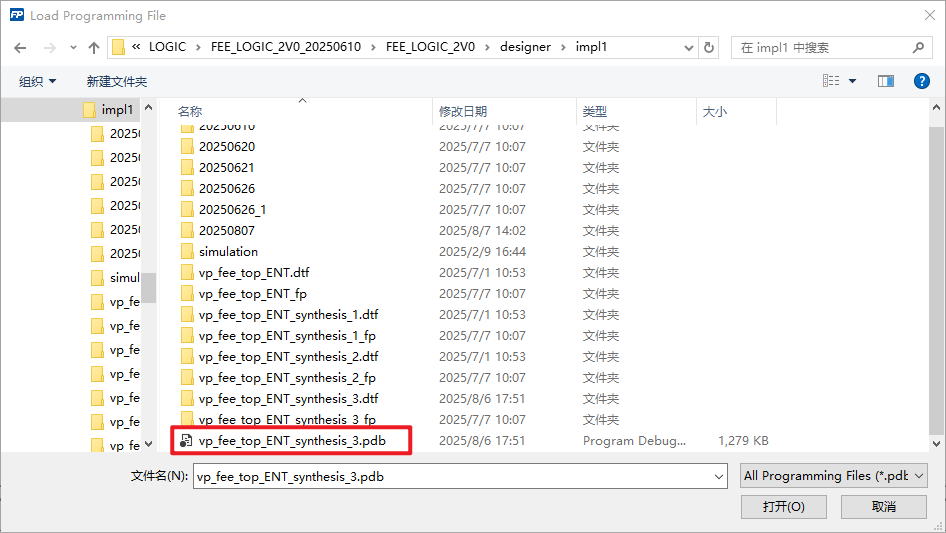The width and height of the screenshot is (946, 533).
Task: Open help with question mark icon
Action: [x=921, y=81]
